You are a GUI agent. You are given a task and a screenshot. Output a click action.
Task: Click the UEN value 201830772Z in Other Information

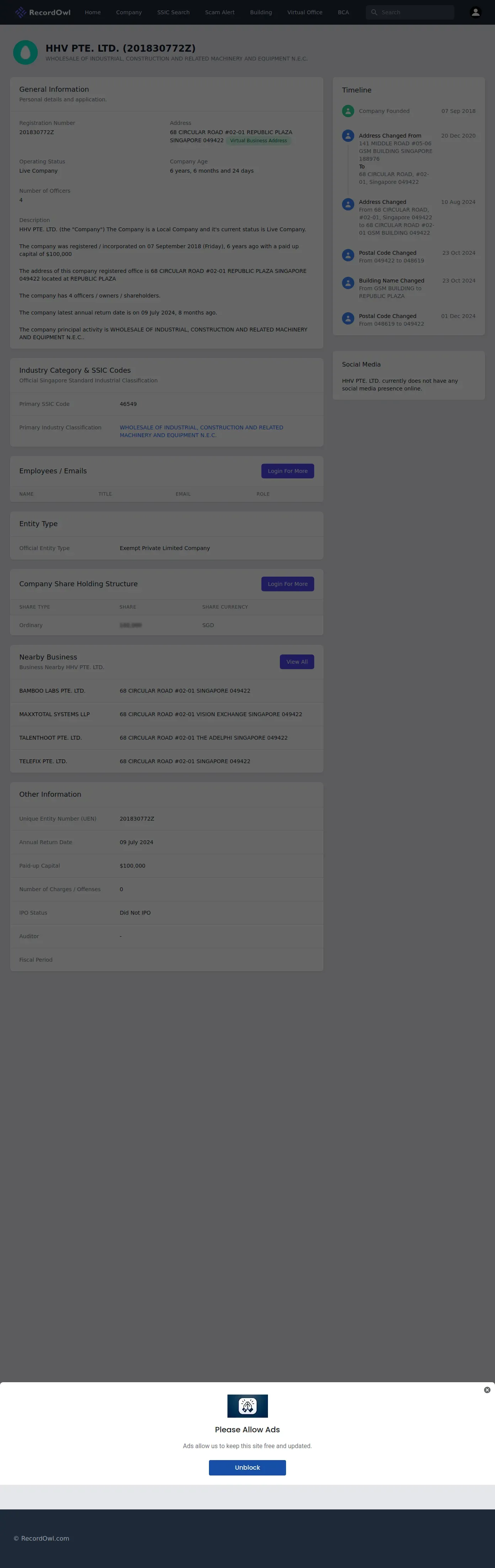click(x=137, y=819)
